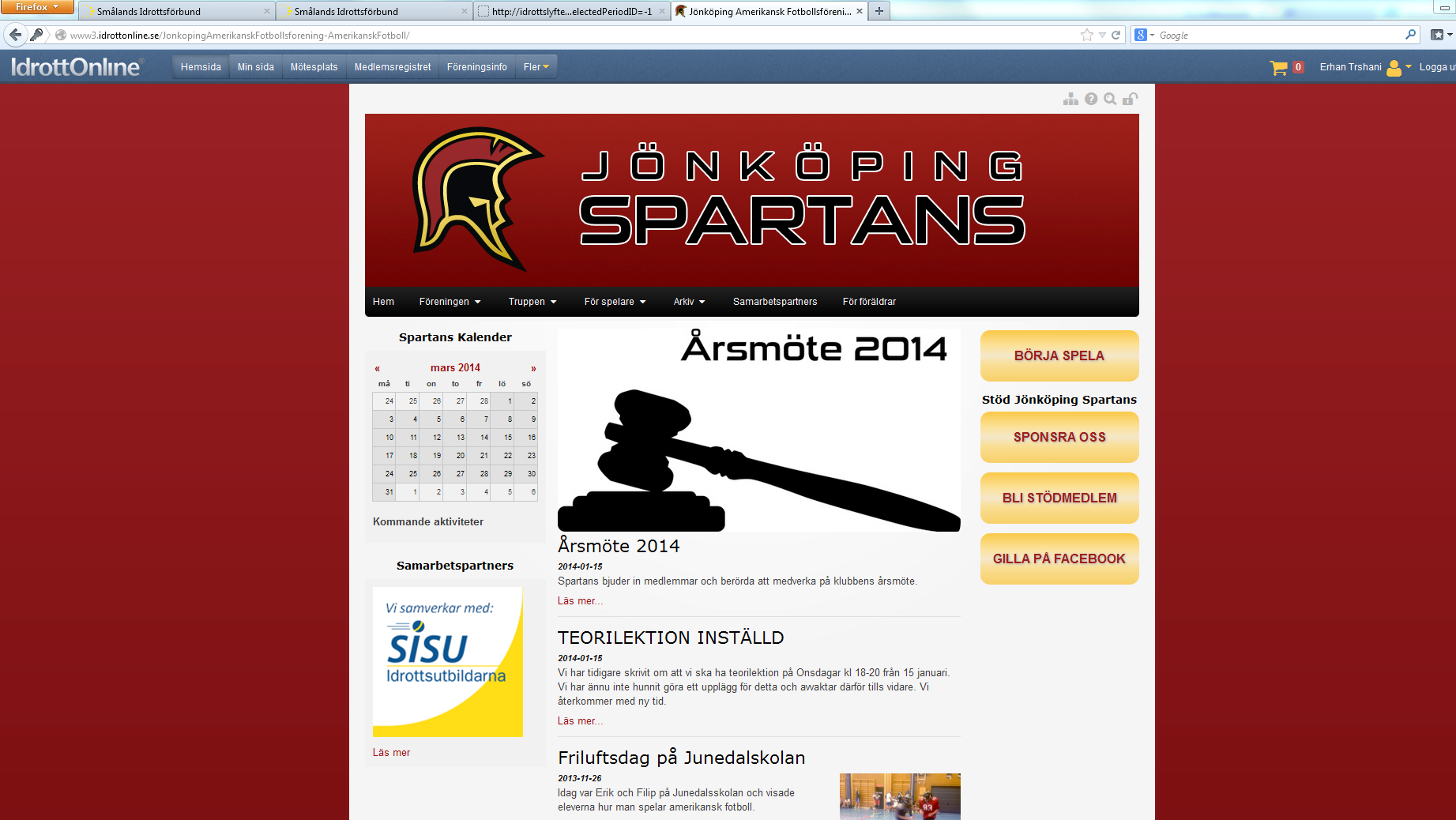Image resolution: width=1456 pixels, height=820 pixels.
Task: Click the Logga ut link
Action: (x=1437, y=67)
